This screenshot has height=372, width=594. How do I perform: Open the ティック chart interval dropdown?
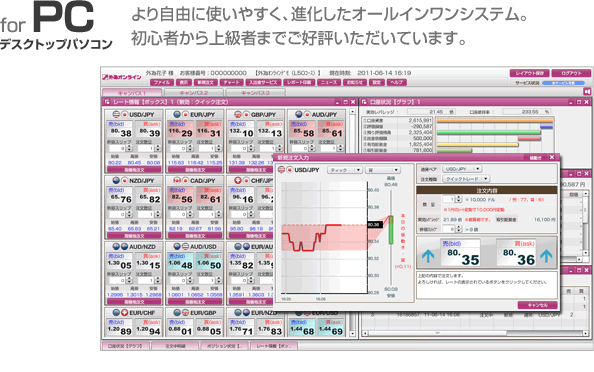coord(345,170)
